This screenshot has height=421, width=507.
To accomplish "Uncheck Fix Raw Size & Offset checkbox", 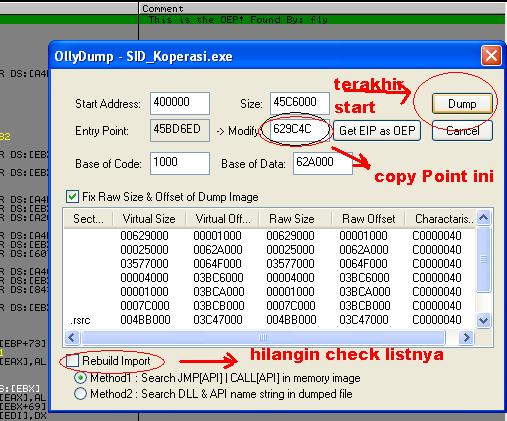I will (x=72, y=197).
